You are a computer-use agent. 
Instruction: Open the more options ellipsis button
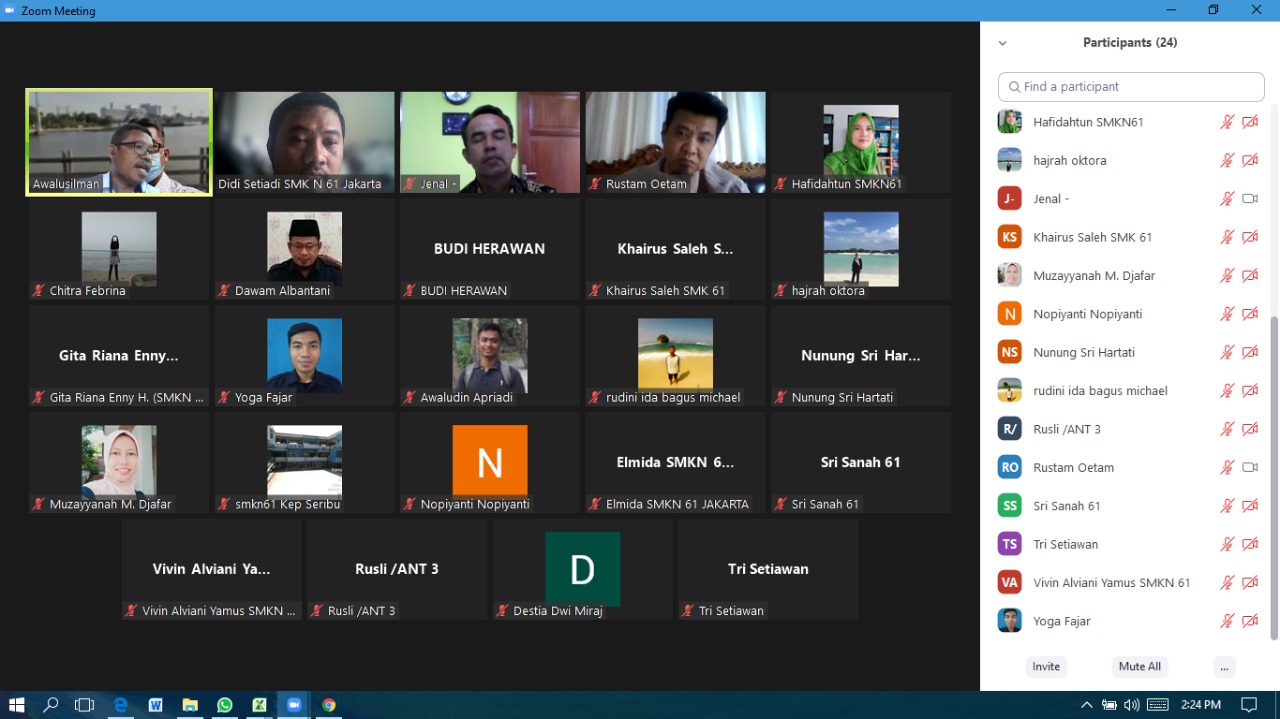tap(1224, 667)
